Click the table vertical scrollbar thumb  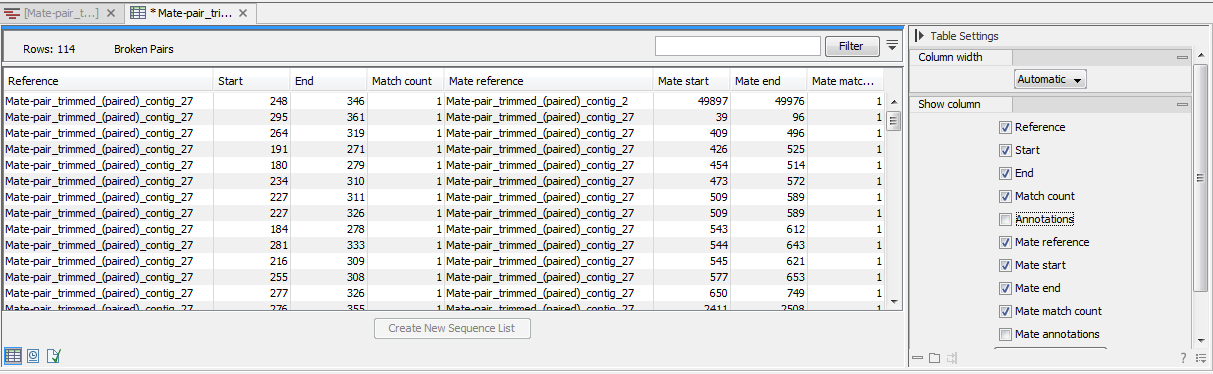(893, 121)
